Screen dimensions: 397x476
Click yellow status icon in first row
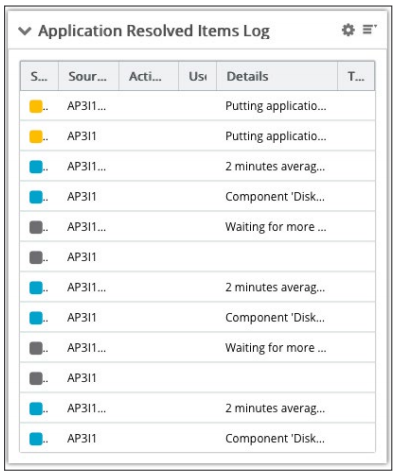coord(36,106)
